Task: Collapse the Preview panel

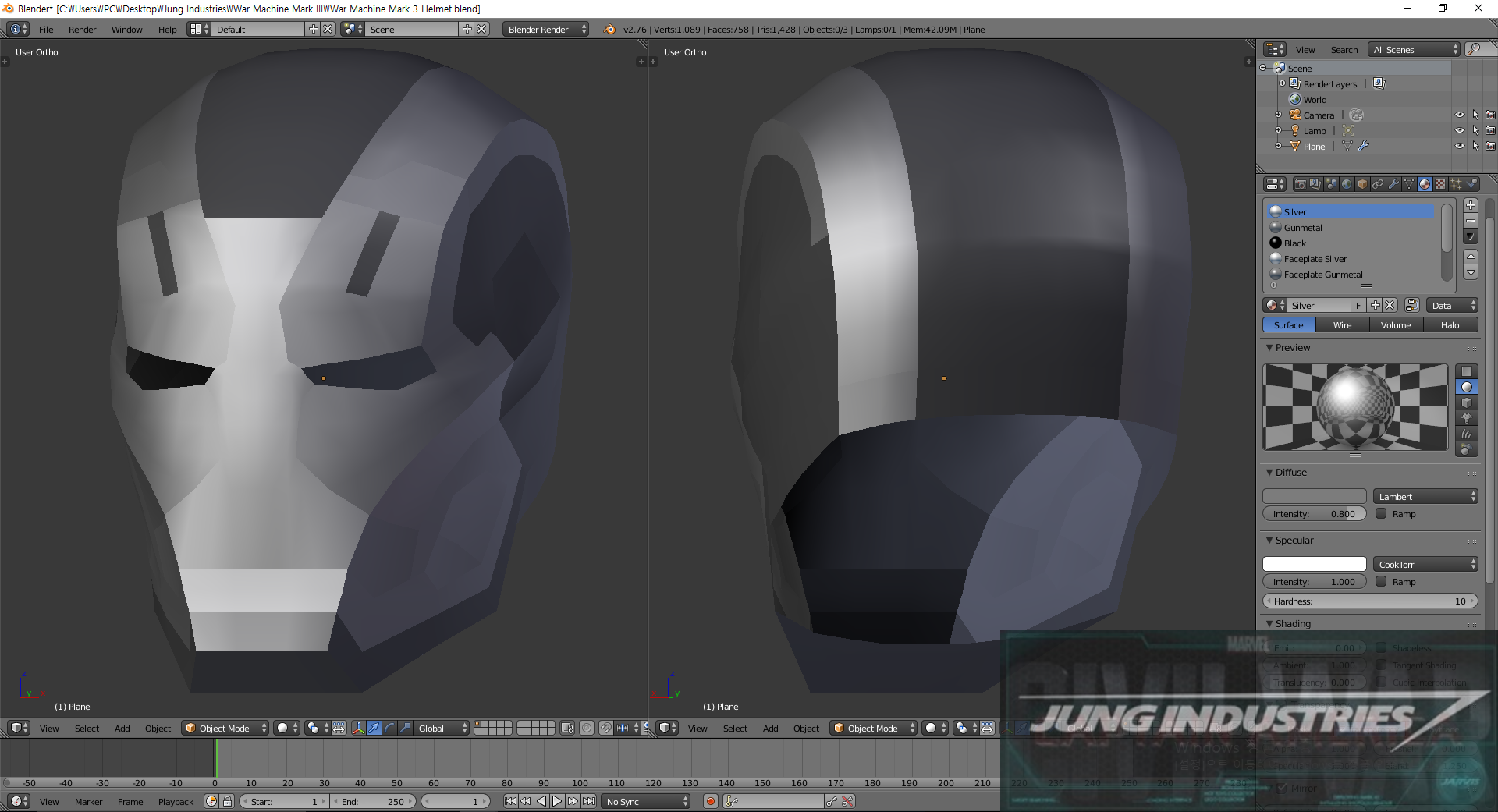Action: tap(1269, 348)
